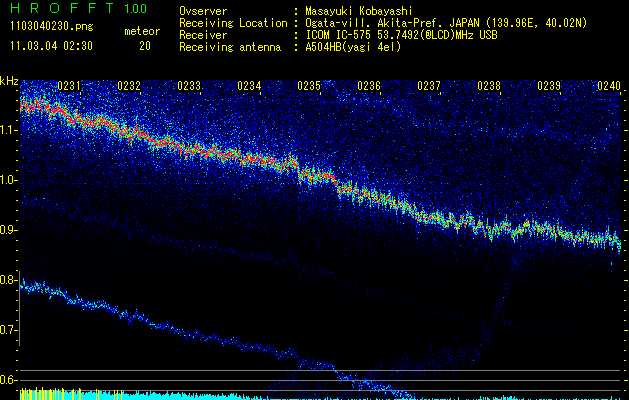Screen dimensions: 629x400
Task: Click the 0232 time marker
Action: pos(129,86)
